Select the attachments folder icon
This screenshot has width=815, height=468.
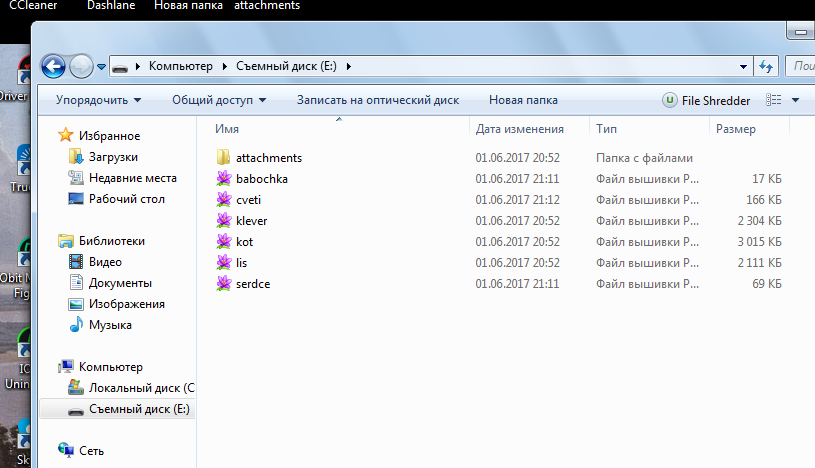tap(224, 158)
